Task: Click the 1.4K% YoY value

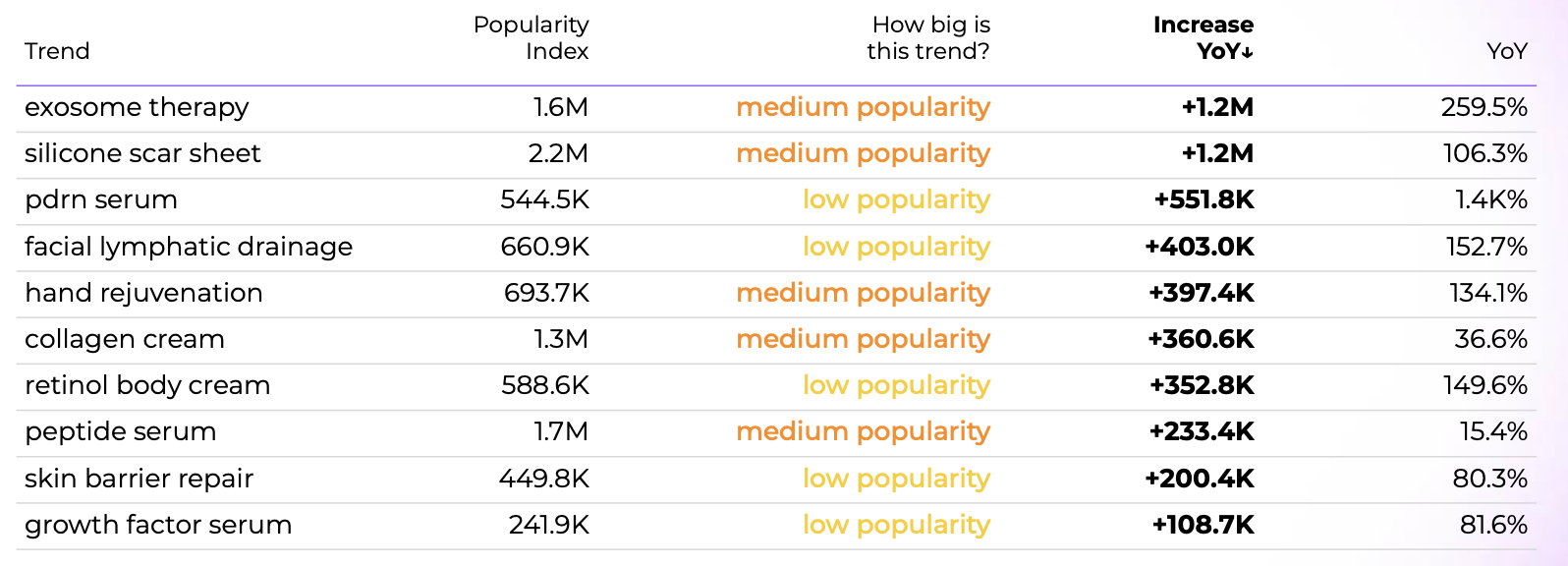Action: click(x=1490, y=199)
